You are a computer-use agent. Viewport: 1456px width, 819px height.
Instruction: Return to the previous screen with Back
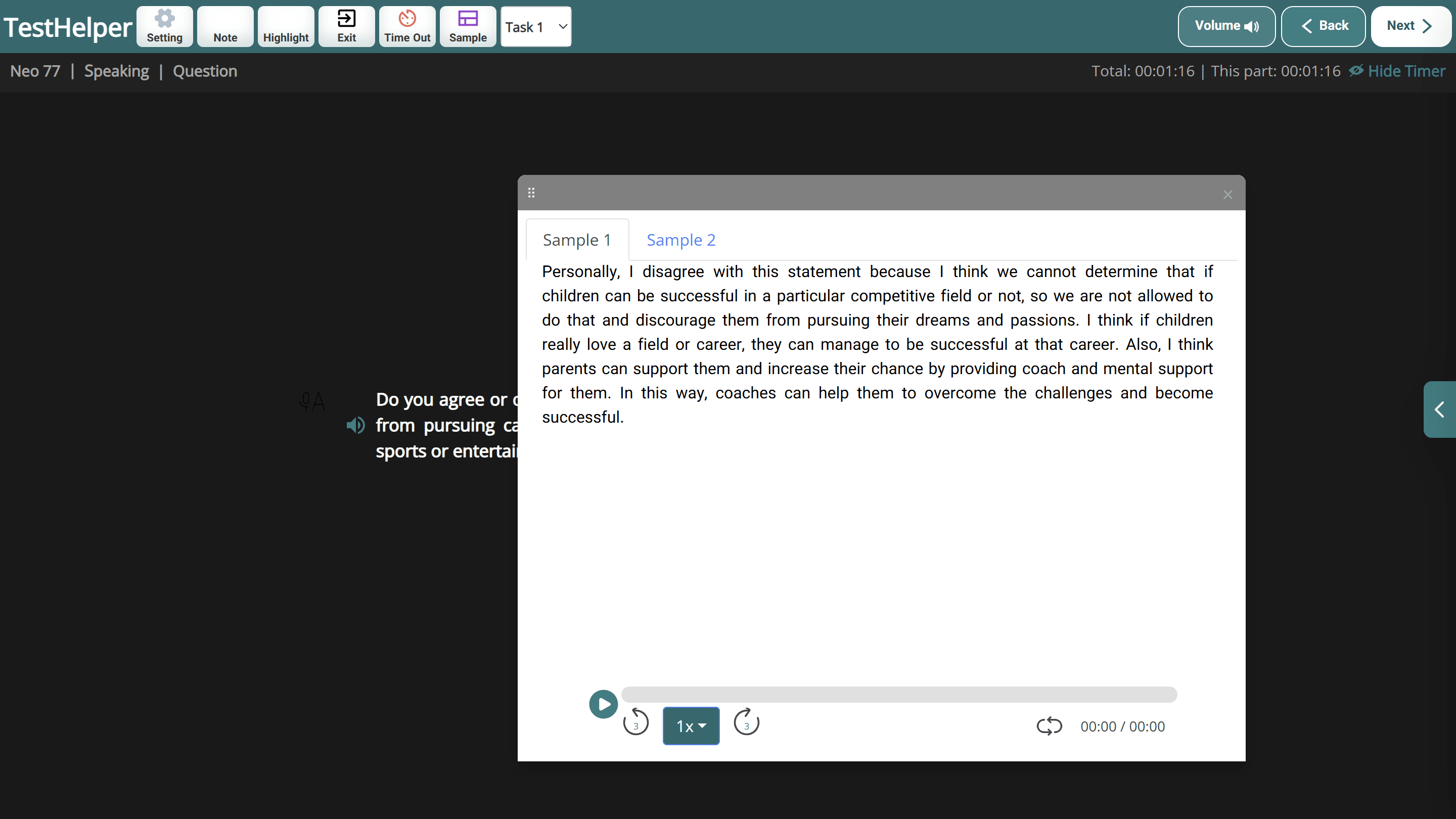click(x=1323, y=26)
